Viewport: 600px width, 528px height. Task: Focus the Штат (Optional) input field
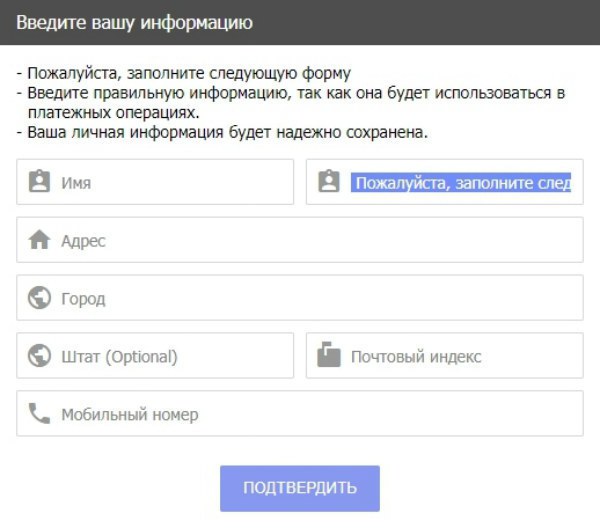(170, 356)
